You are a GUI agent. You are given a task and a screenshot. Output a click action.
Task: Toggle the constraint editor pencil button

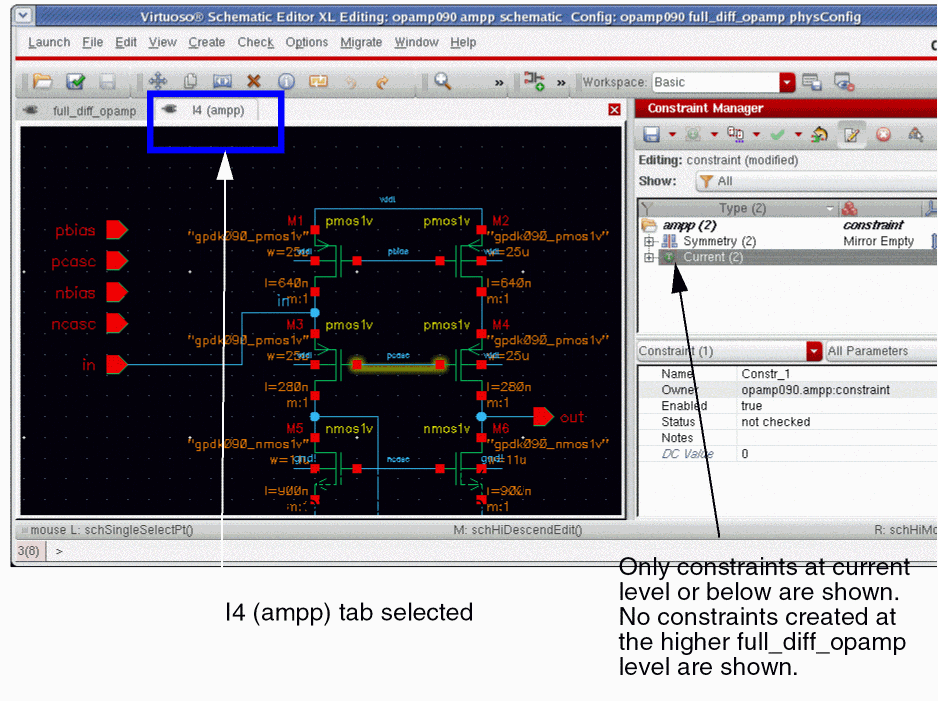pos(852,134)
